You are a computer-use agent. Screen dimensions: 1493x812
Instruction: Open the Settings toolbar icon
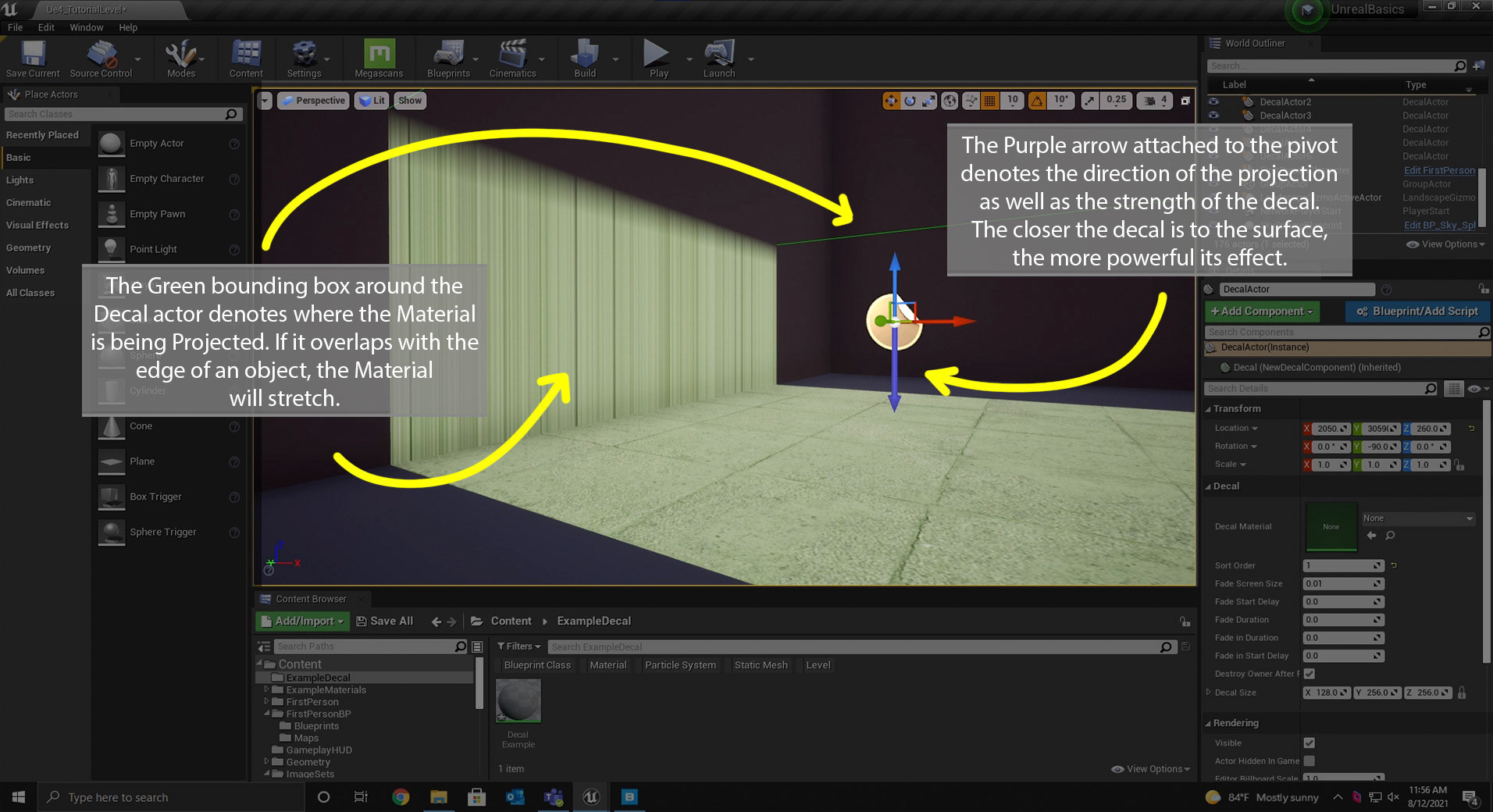pos(304,59)
